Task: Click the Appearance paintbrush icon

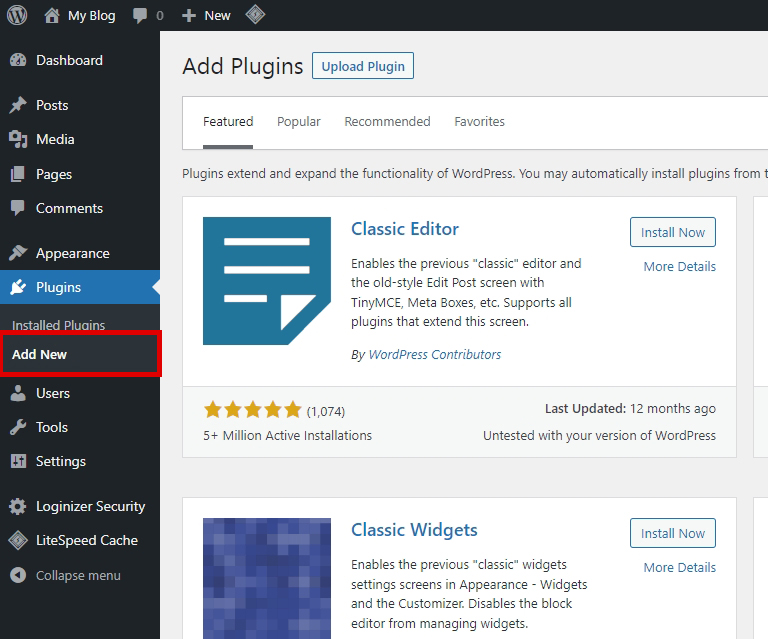Action: click(x=18, y=253)
